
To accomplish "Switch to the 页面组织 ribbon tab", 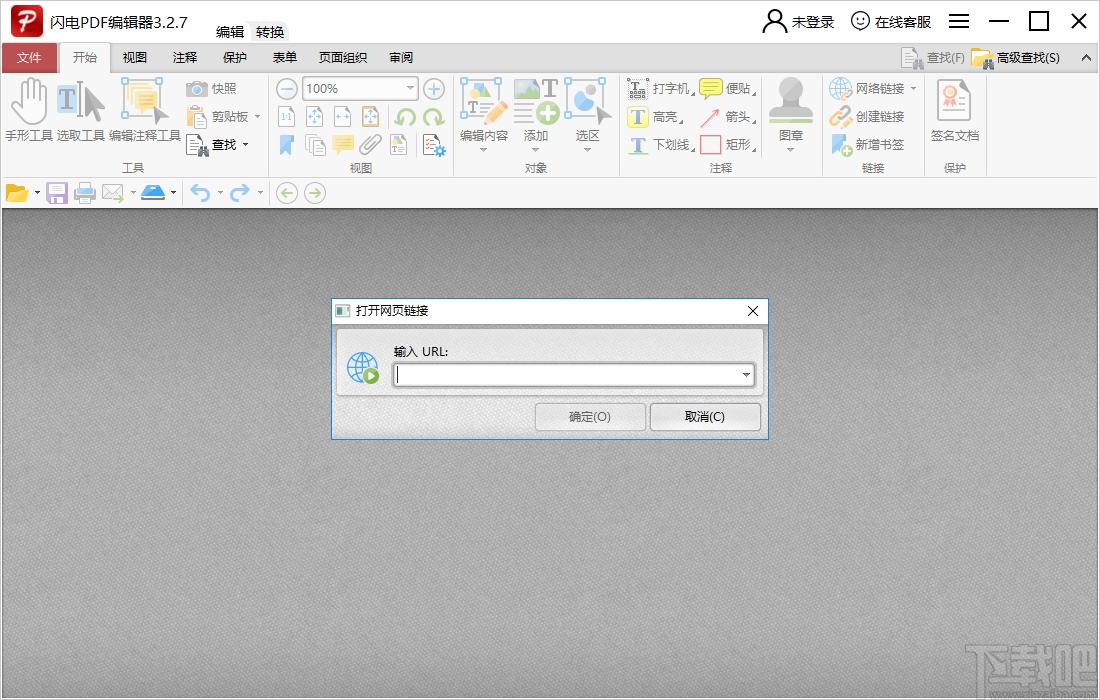I will pos(343,58).
